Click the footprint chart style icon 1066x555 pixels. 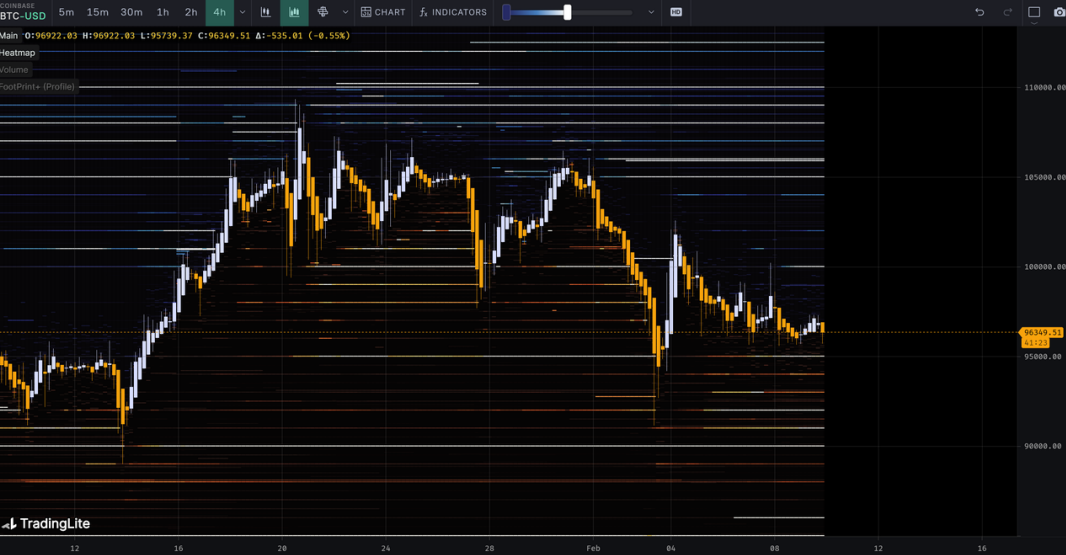[x=323, y=12]
